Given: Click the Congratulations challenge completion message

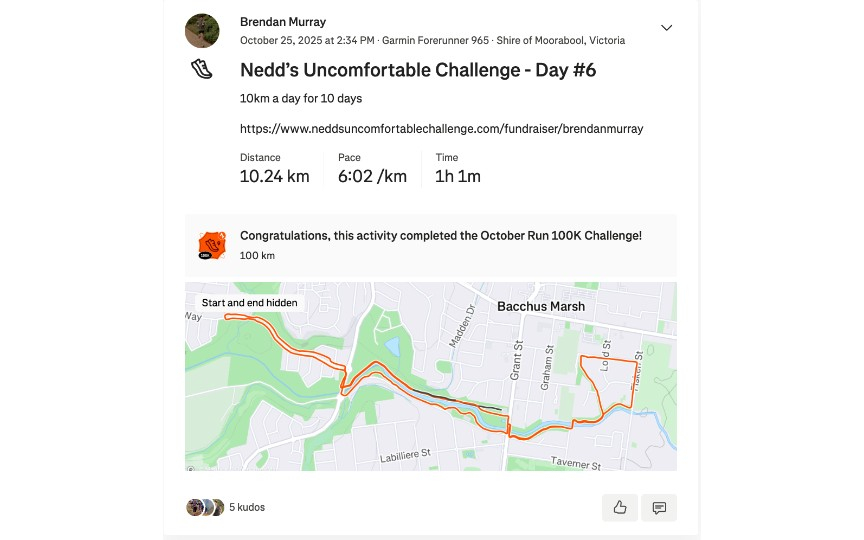Looking at the screenshot, I should coord(440,236).
